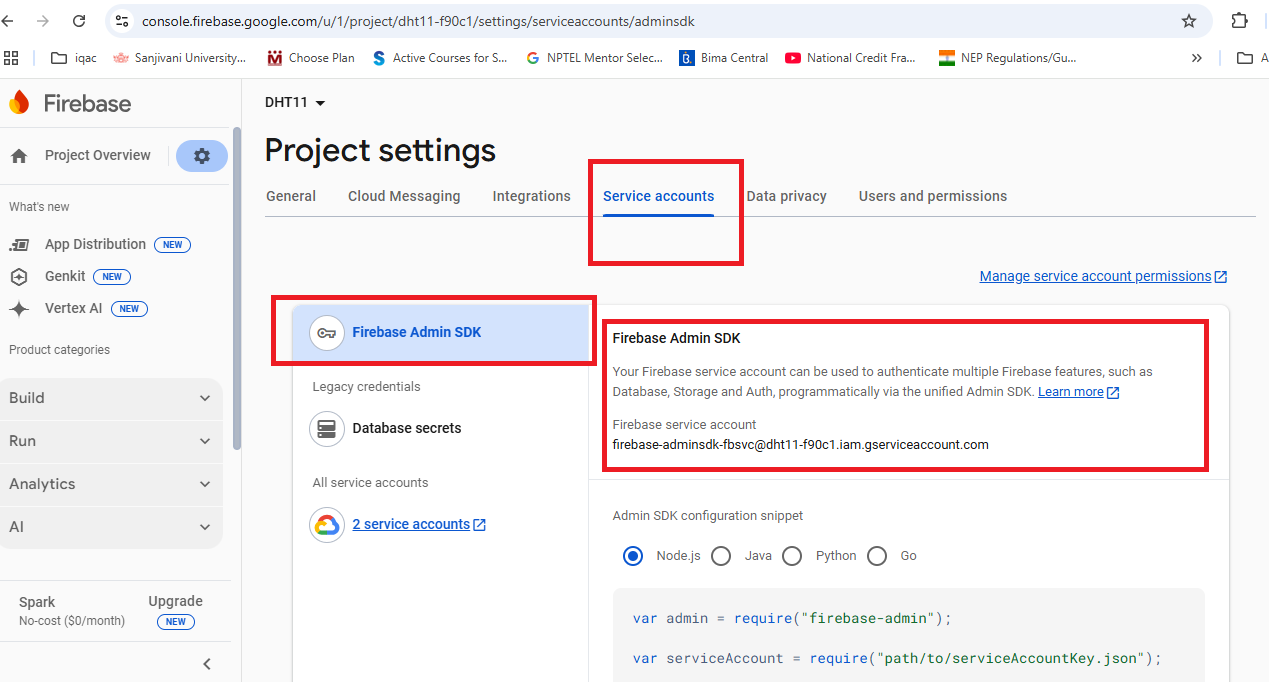View site information icon in address bar
The image size is (1278, 682).
121,21
